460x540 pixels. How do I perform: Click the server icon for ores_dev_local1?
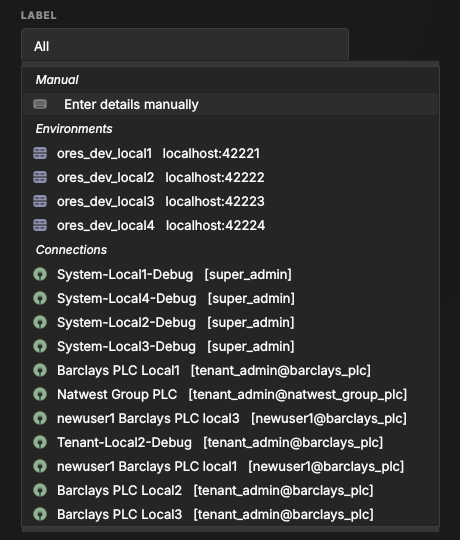coord(40,153)
